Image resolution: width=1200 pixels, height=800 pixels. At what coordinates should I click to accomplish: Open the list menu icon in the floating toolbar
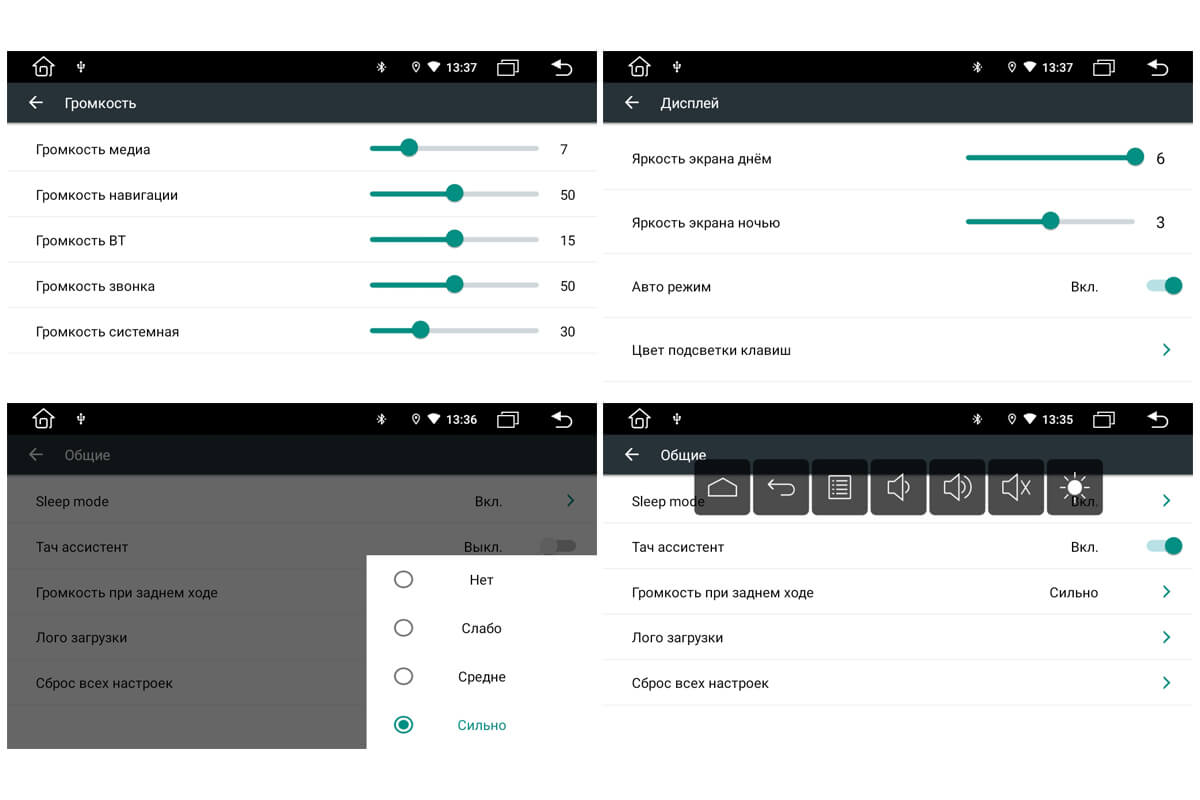pos(840,487)
